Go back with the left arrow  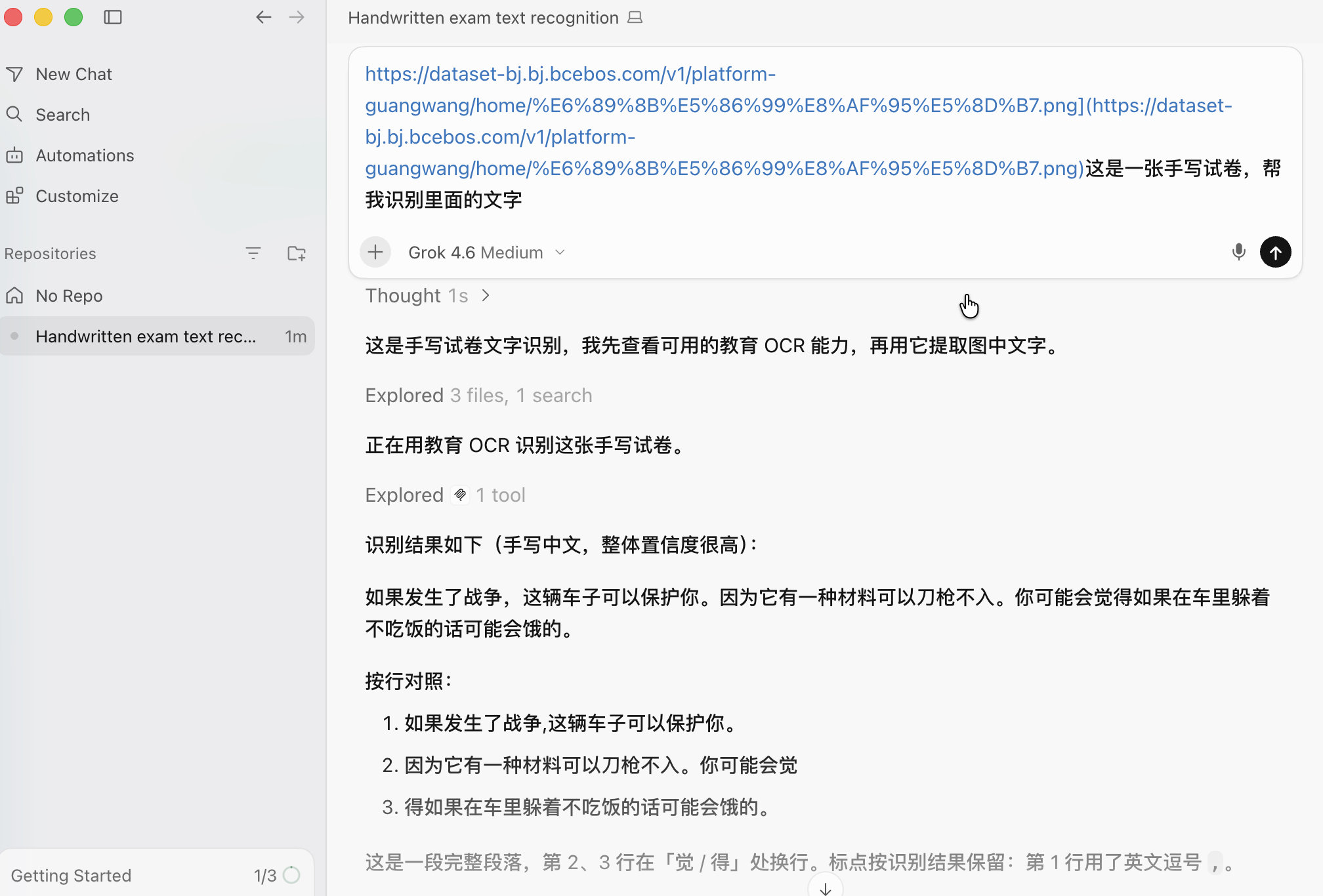click(264, 17)
